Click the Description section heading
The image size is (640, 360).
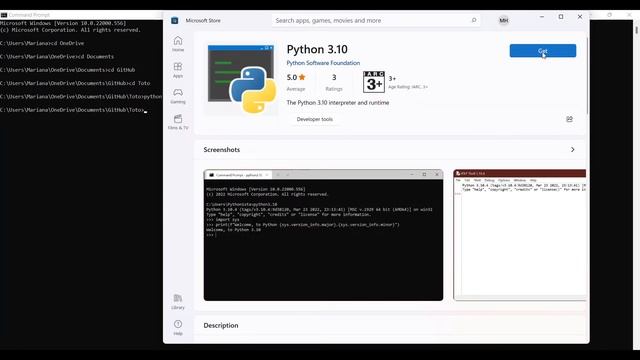[x=221, y=325]
